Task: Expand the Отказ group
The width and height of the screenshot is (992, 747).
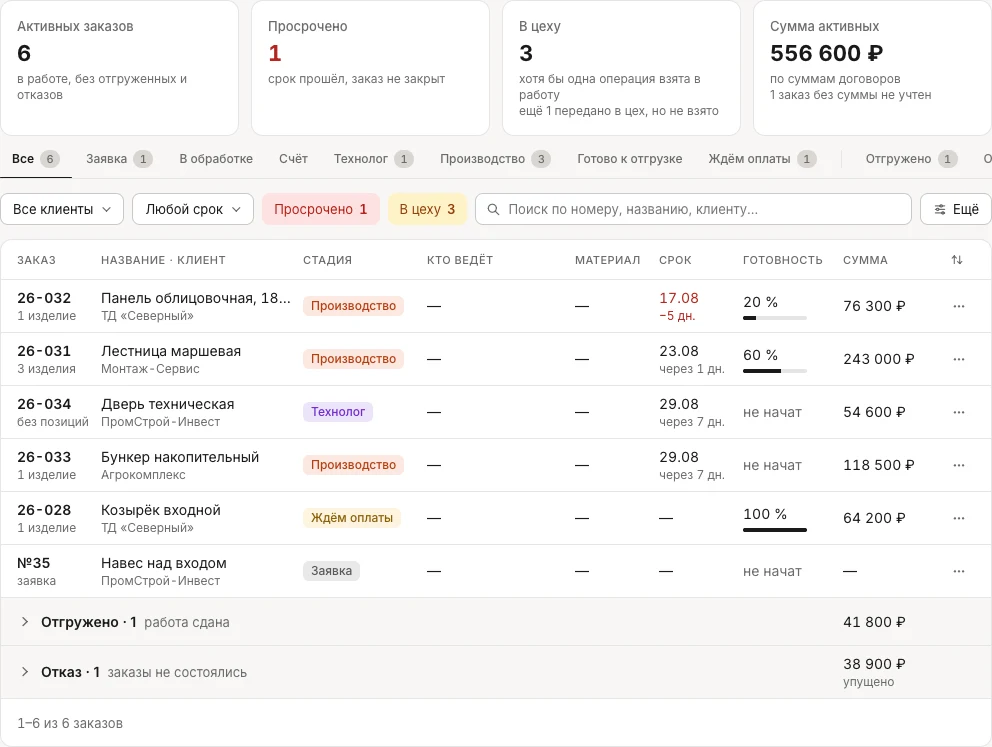Action: pos(25,672)
